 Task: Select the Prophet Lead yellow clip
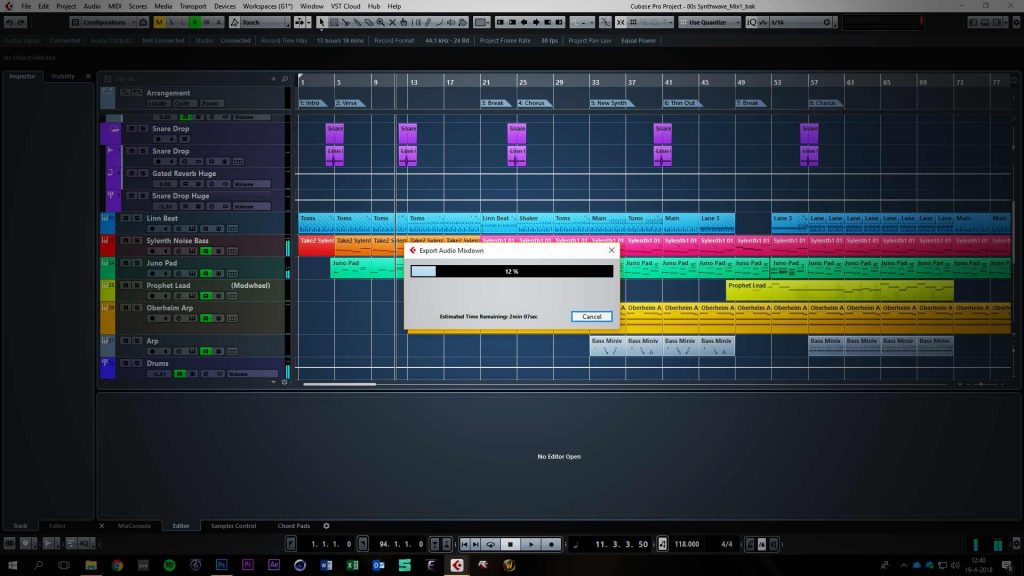840,291
